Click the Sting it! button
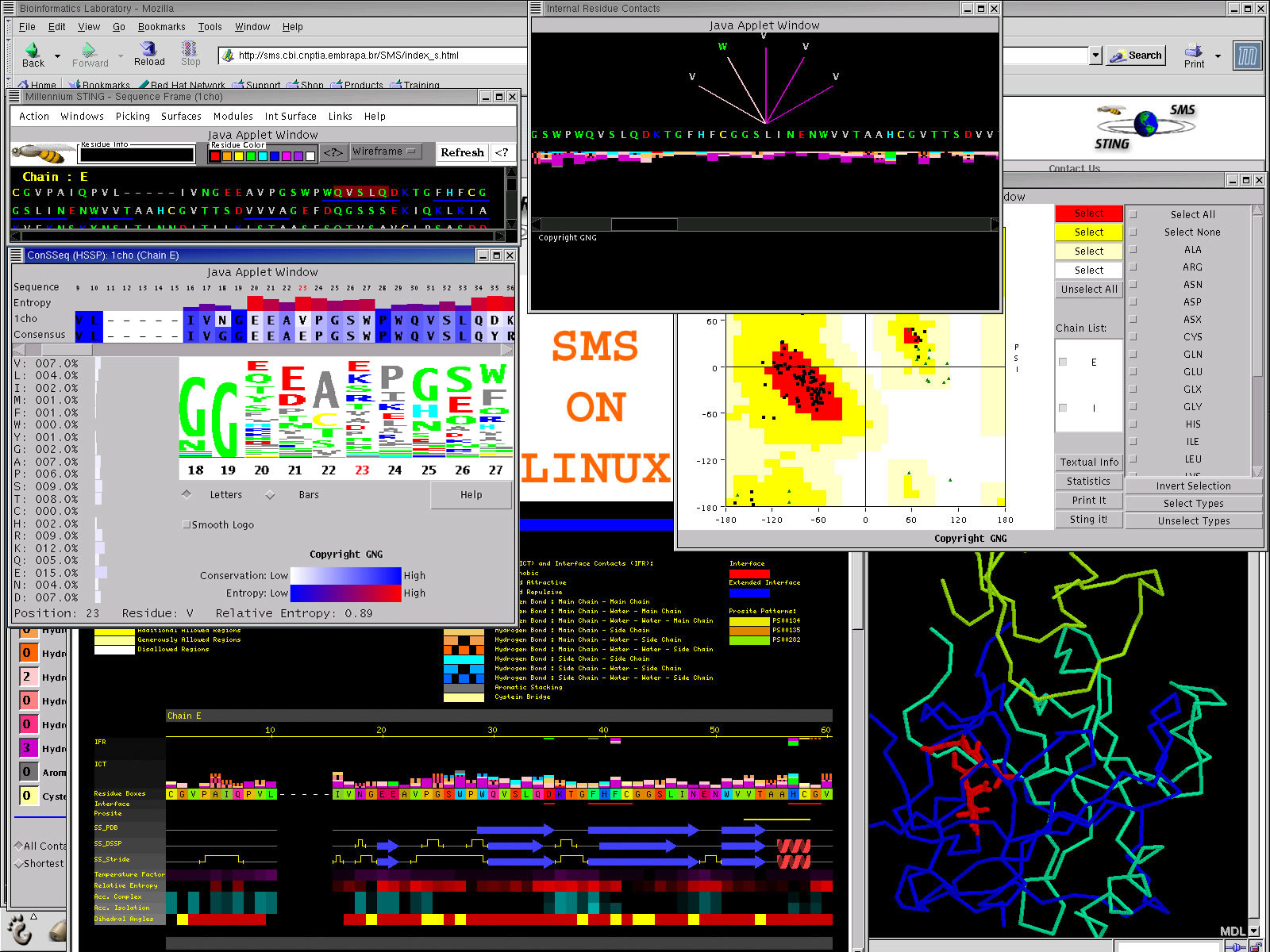1270x952 pixels. click(x=1088, y=520)
